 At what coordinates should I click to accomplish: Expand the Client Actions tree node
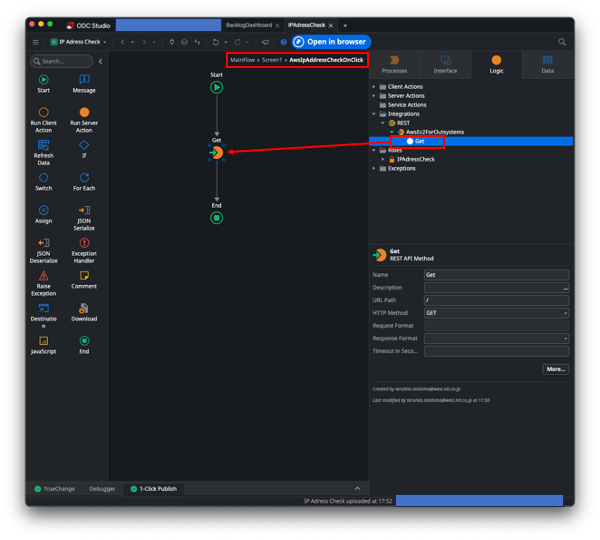pos(375,86)
